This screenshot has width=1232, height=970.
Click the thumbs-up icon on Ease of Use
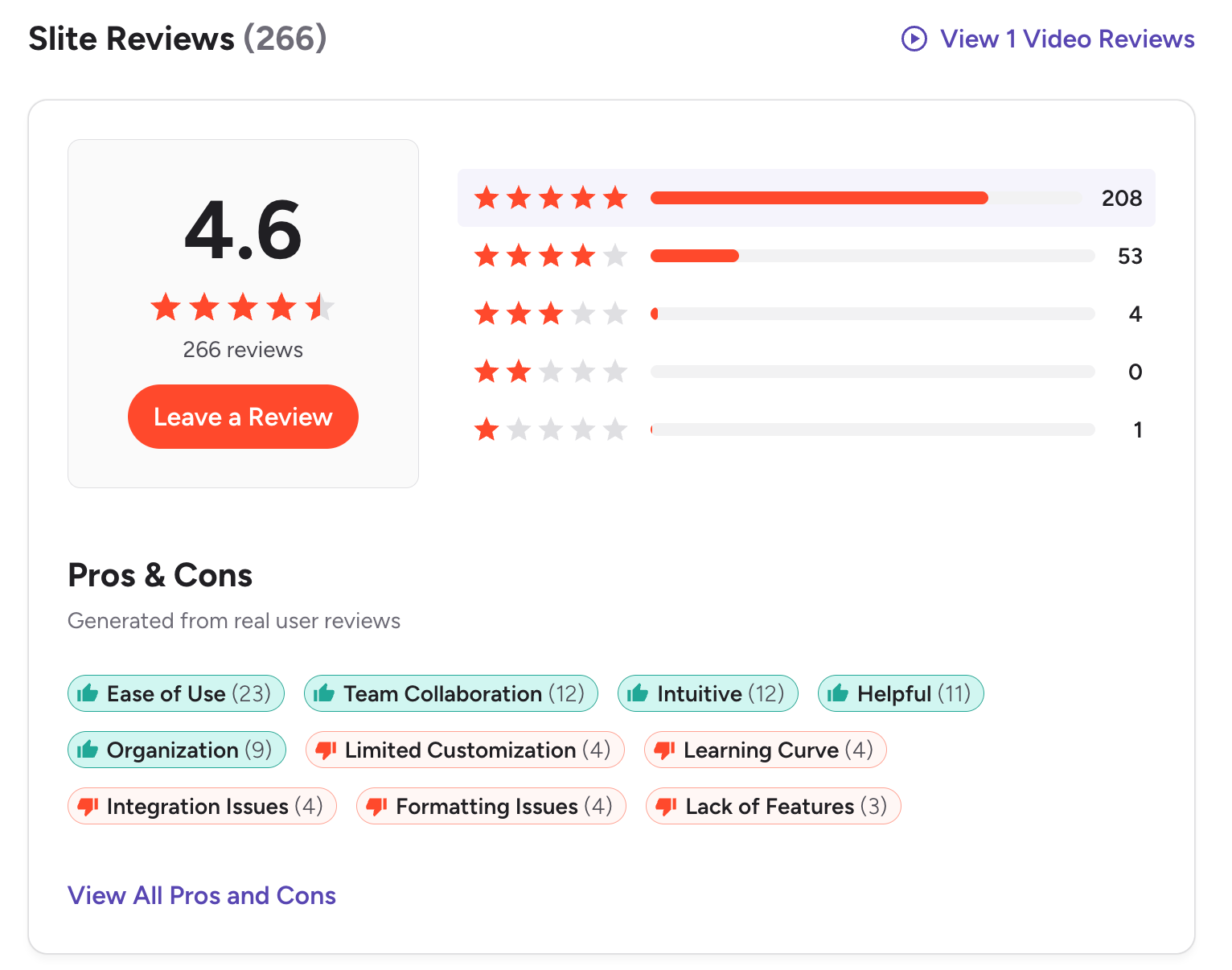point(88,693)
